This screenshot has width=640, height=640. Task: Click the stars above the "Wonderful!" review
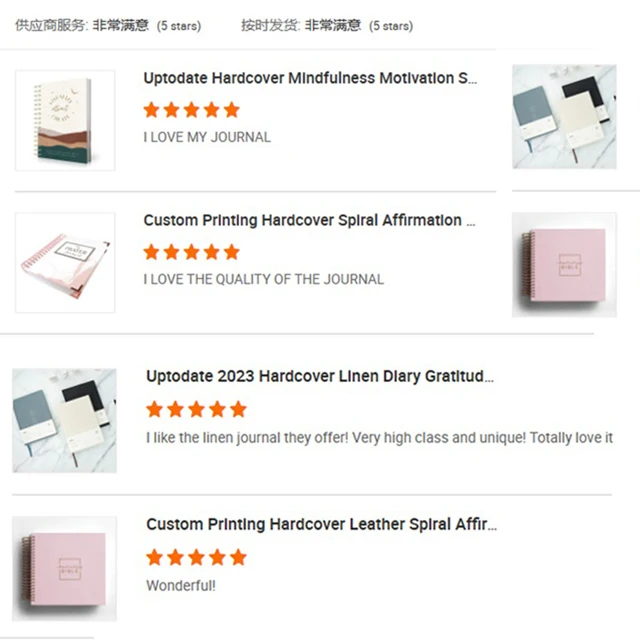(195, 557)
